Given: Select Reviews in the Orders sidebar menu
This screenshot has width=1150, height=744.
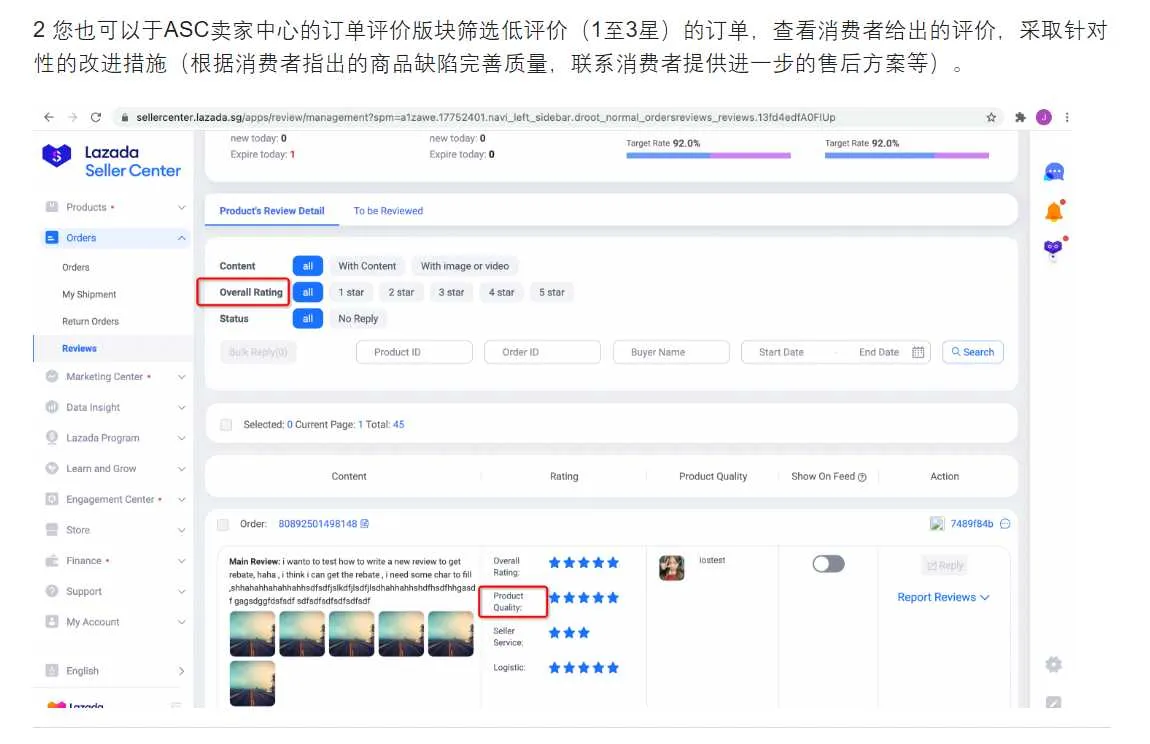Looking at the screenshot, I should 80,348.
